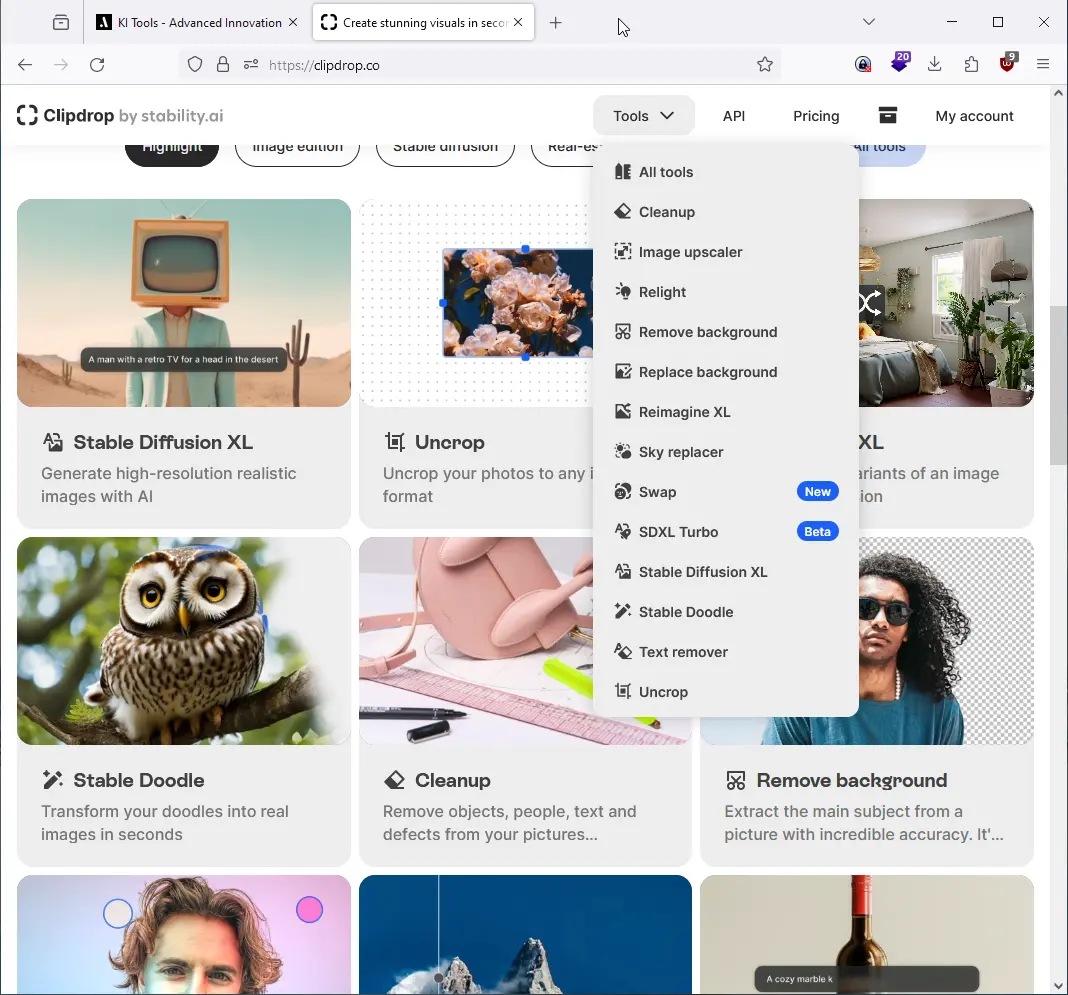This screenshot has height=995, width=1068.
Task: Click the SDXL Turbo icon in menu
Action: [x=623, y=532]
